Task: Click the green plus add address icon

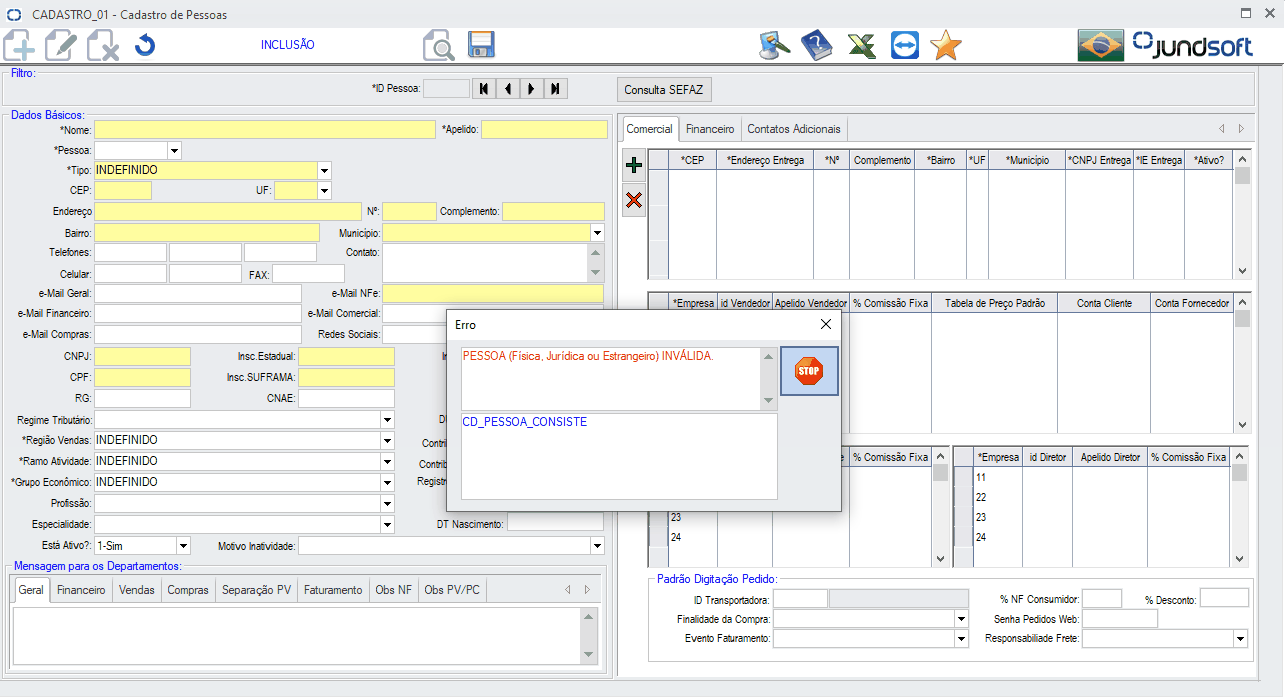Action: pos(633,164)
